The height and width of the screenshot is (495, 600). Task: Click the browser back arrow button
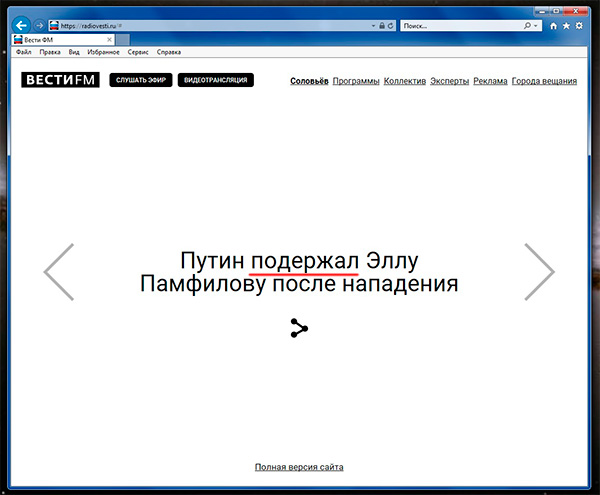[21, 25]
